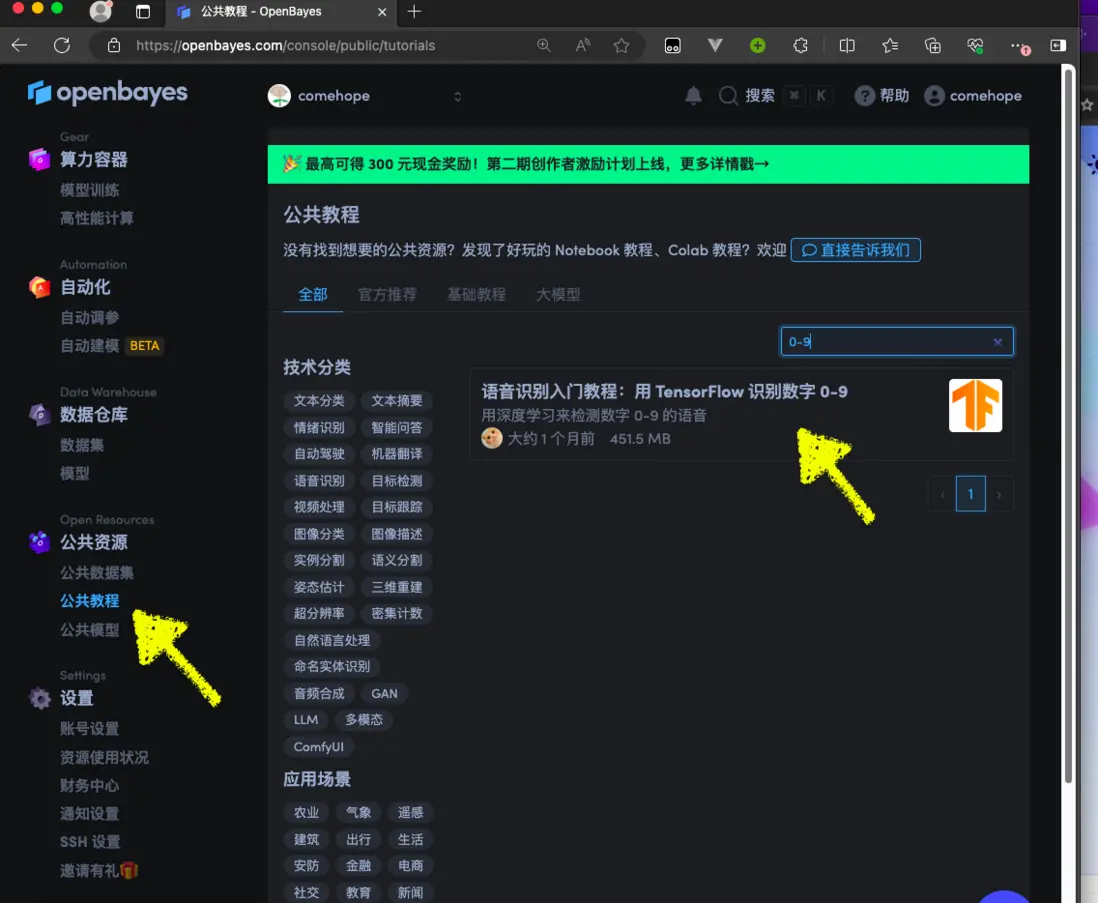
Task: Switch to the 大模型 tab
Action: point(558,295)
